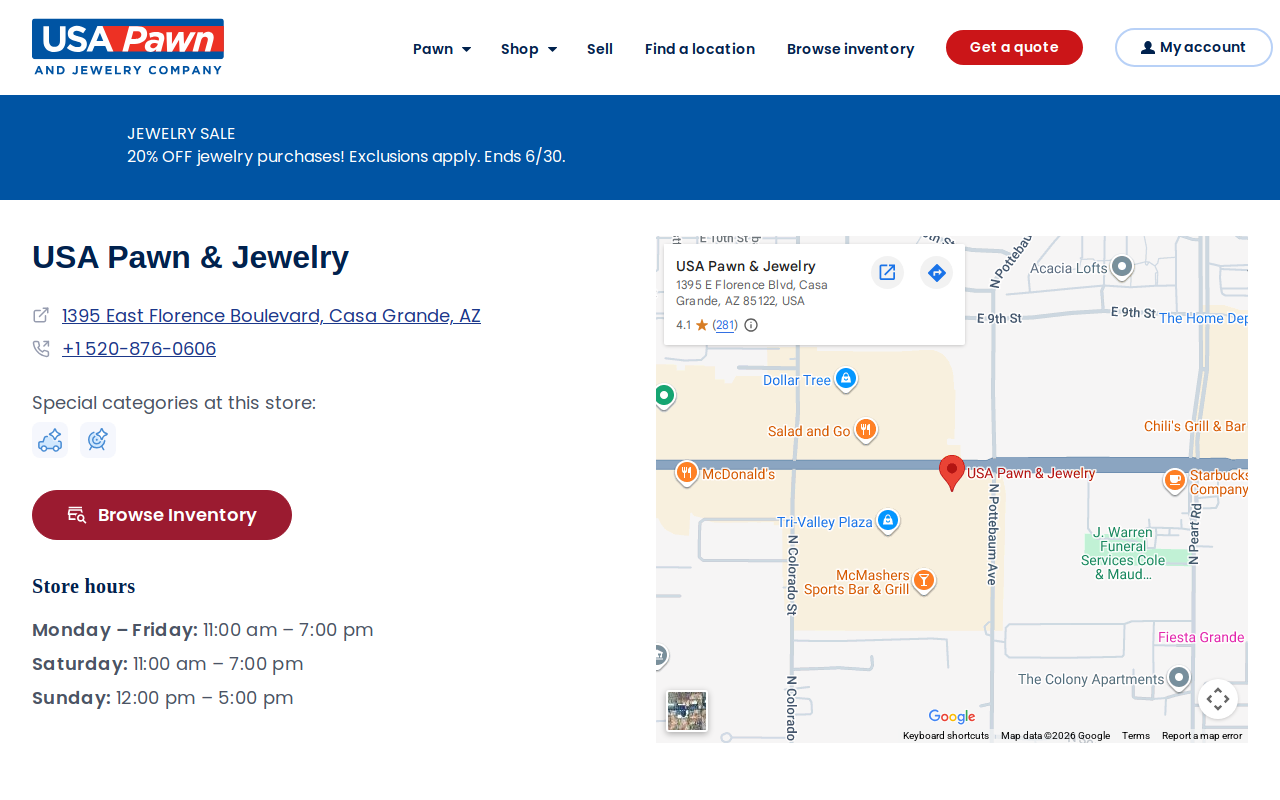Select the Tri-Valley Plaza marker
The image size is (1280, 800).
887,521
